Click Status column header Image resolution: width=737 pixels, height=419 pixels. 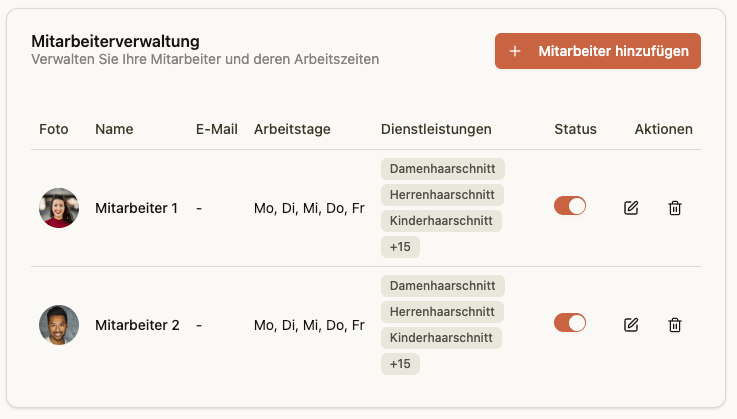[575, 129]
